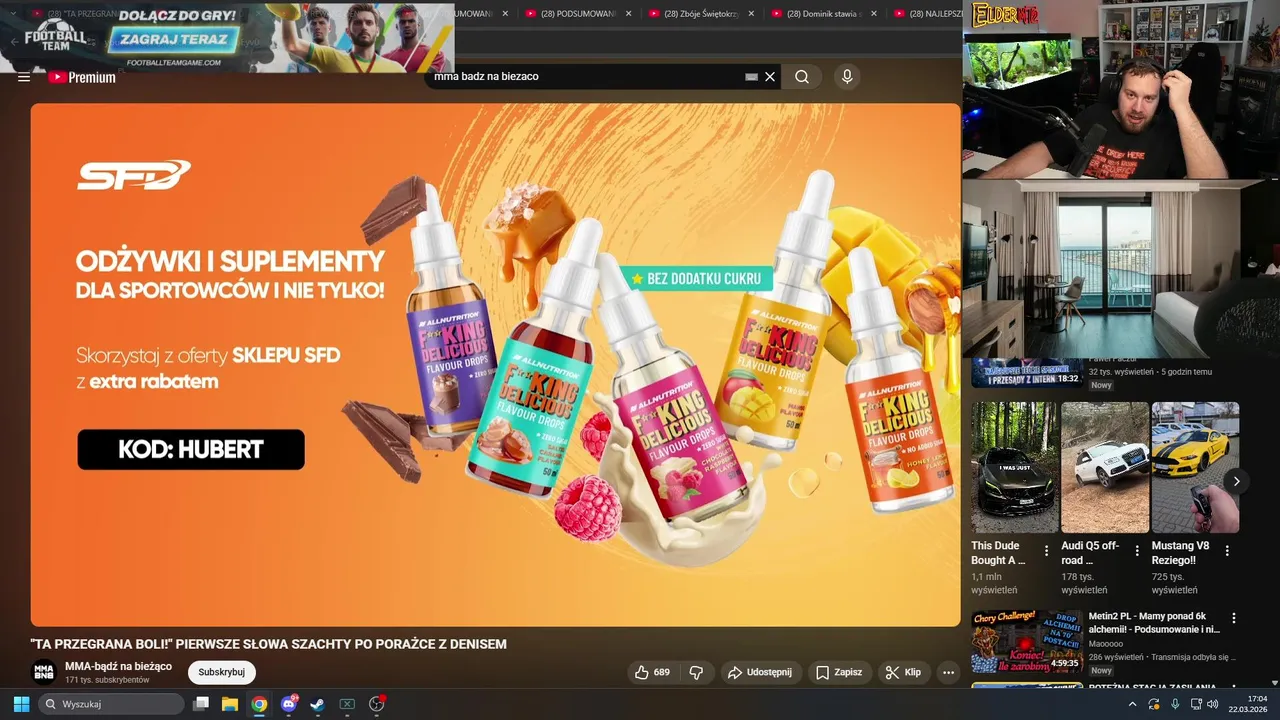Open This Dude Bought A short

click(1014, 467)
